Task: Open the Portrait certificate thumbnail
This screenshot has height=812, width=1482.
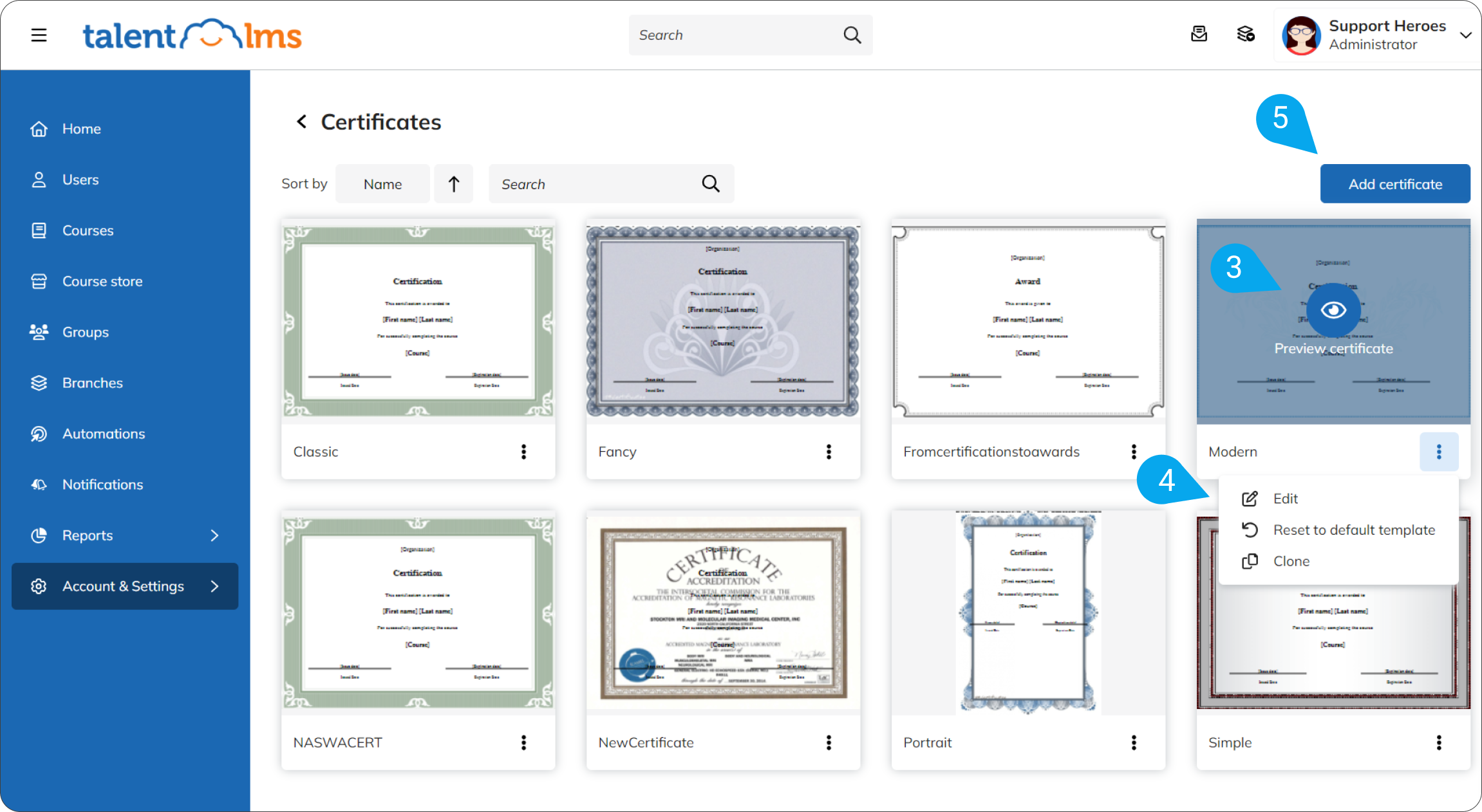Action: pyautogui.click(x=1028, y=613)
